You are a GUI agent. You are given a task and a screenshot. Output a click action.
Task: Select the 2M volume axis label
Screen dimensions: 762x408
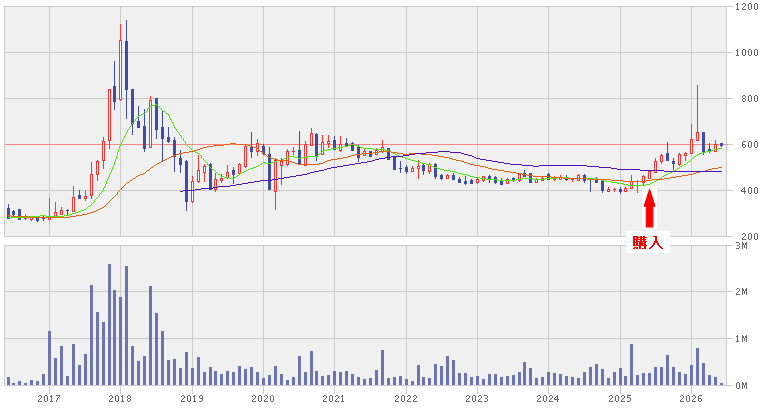pos(742,291)
